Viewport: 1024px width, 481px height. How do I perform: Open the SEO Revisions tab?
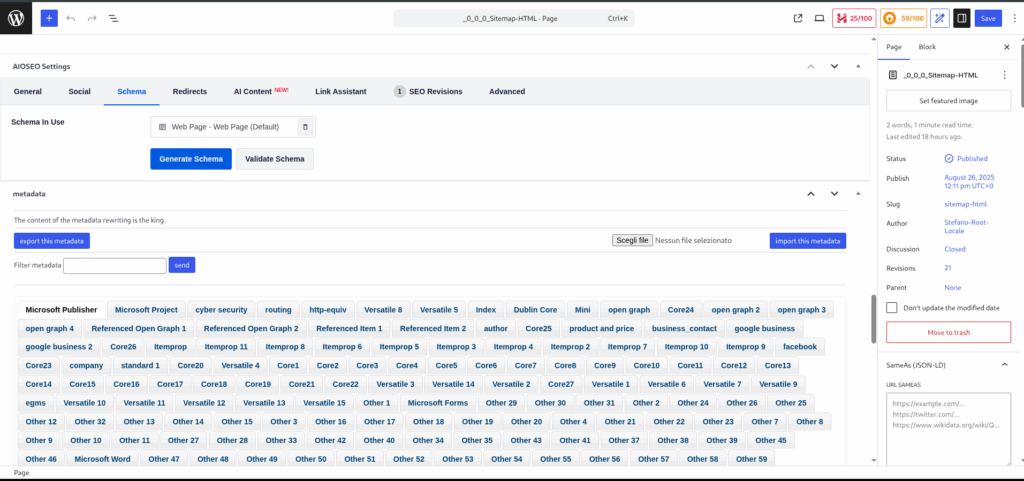pos(428,91)
